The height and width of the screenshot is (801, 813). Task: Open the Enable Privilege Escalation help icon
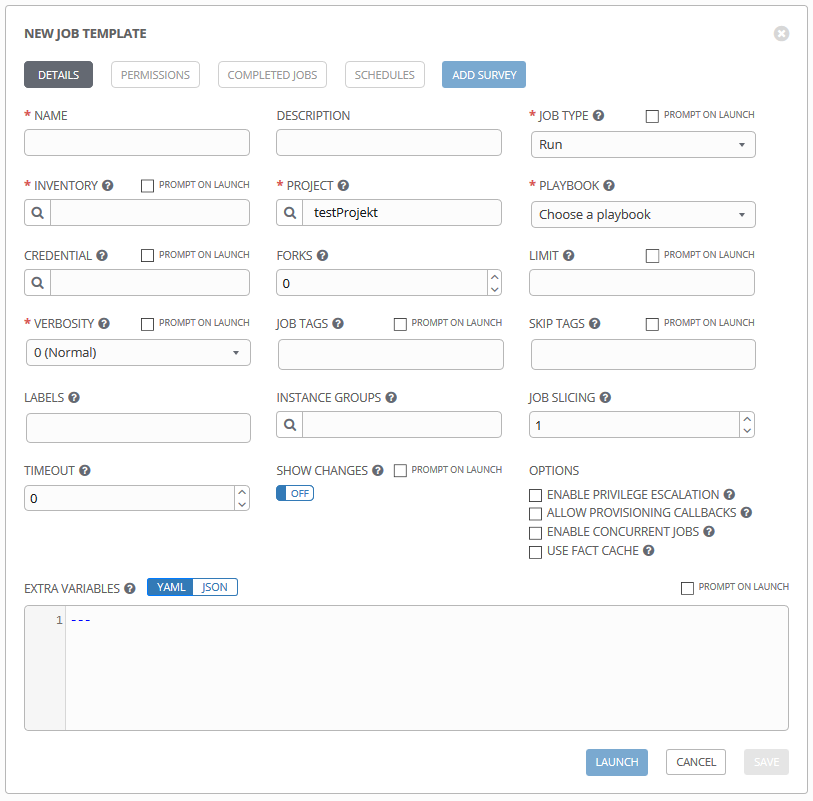click(730, 495)
